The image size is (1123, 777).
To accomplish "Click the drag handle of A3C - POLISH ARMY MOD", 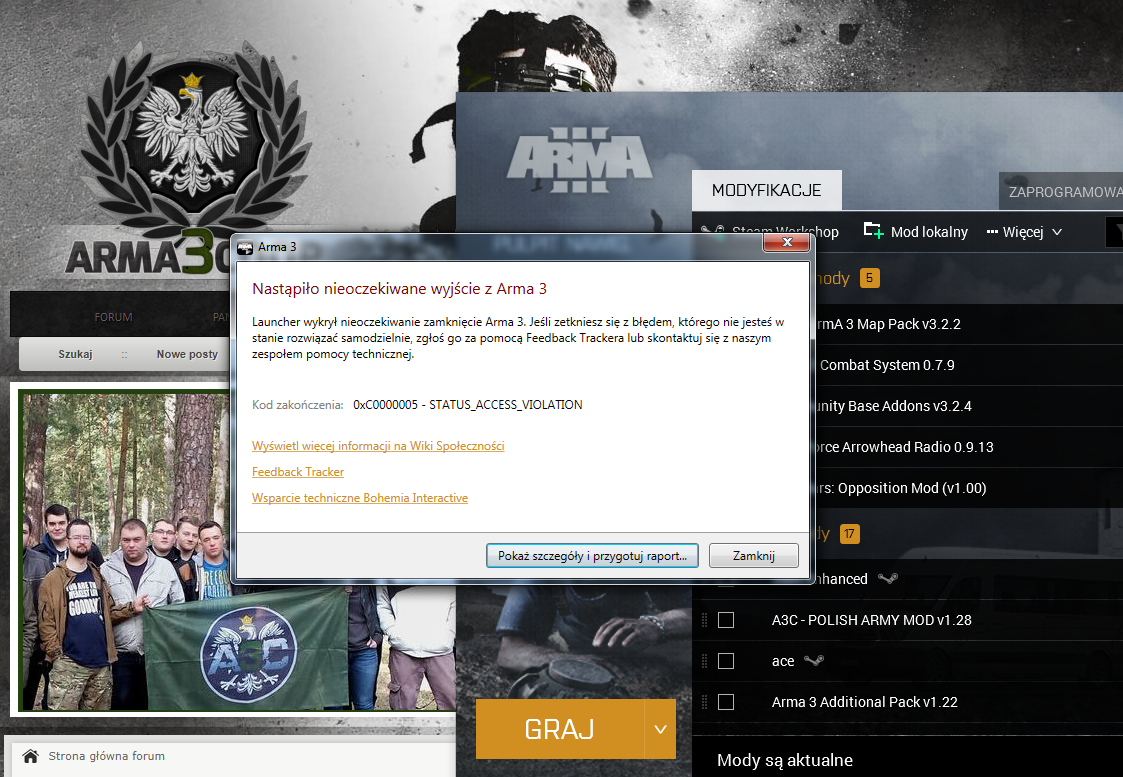I will pos(705,620).
